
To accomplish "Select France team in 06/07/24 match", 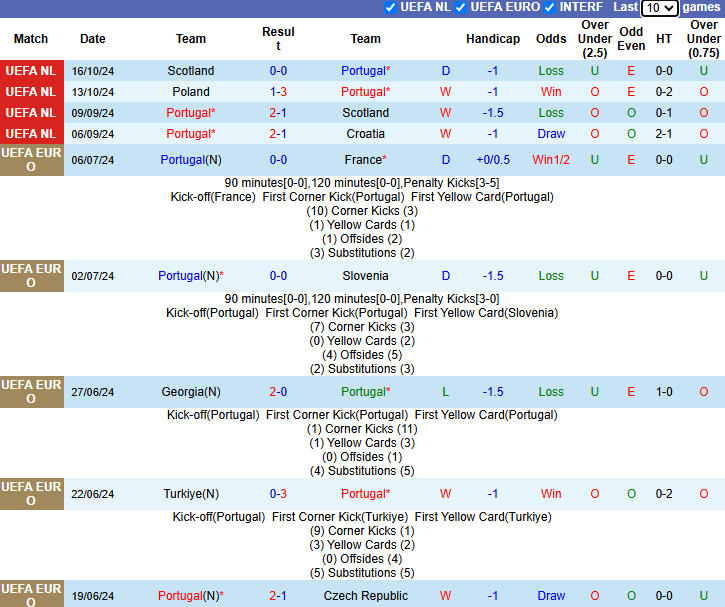I will coord(363,160).
